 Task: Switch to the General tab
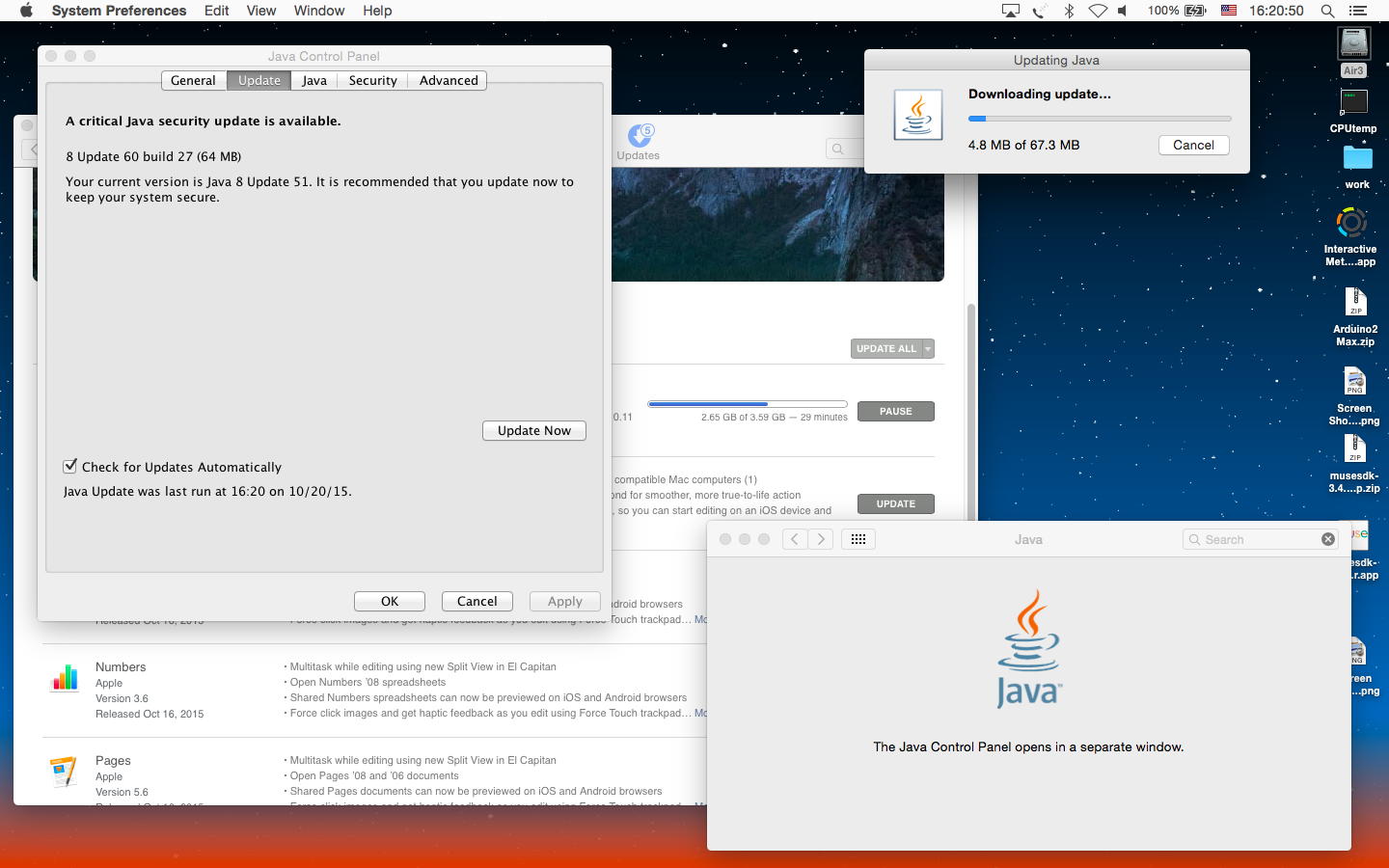pos(193,81)
